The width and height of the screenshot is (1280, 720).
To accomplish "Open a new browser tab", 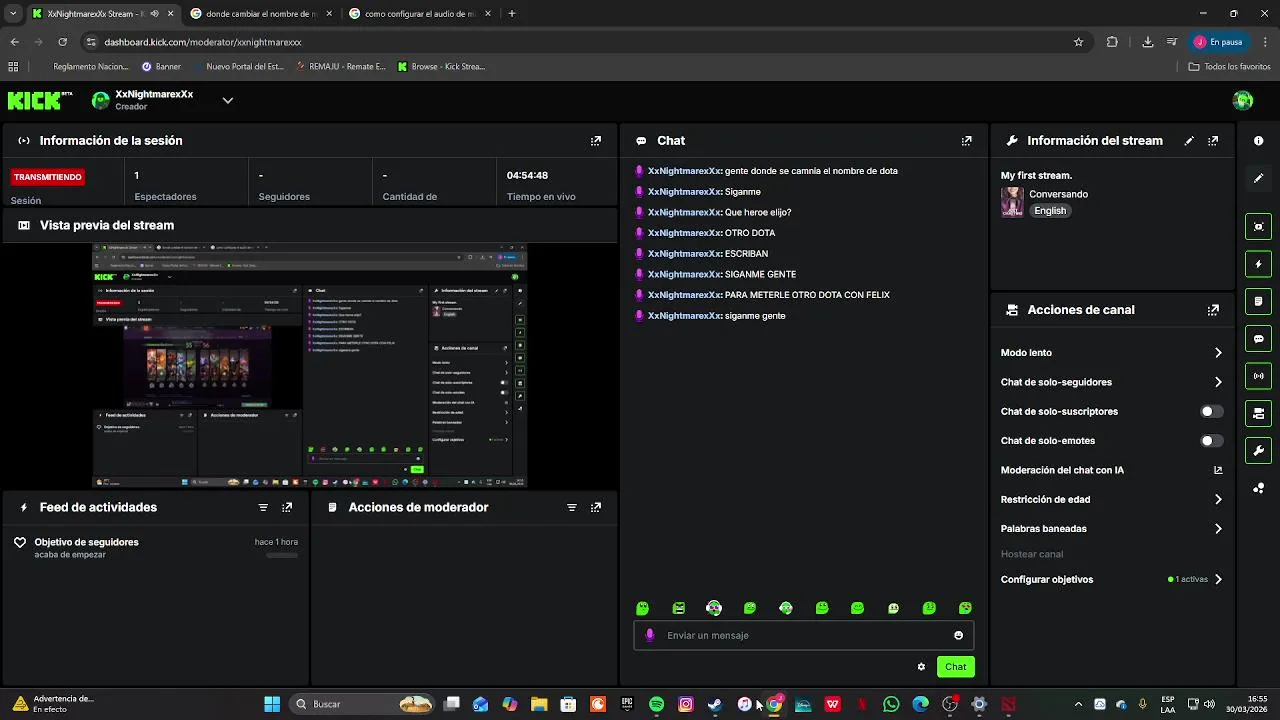I will pos(512,14).
